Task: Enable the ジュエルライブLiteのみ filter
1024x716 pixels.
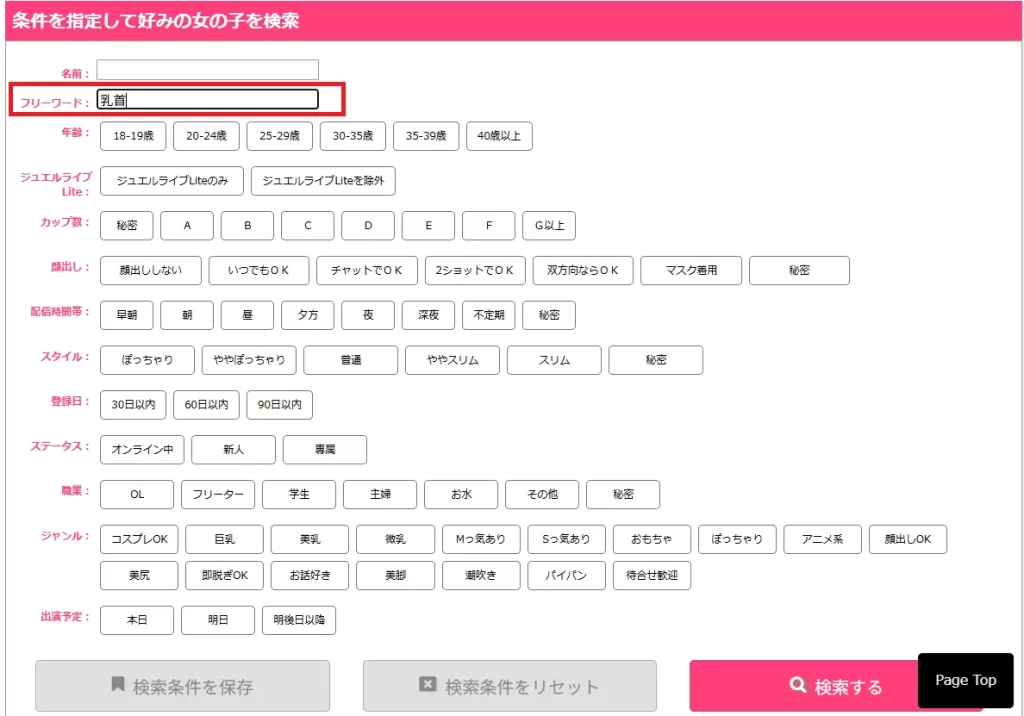Action: click(x=171, y=181)
